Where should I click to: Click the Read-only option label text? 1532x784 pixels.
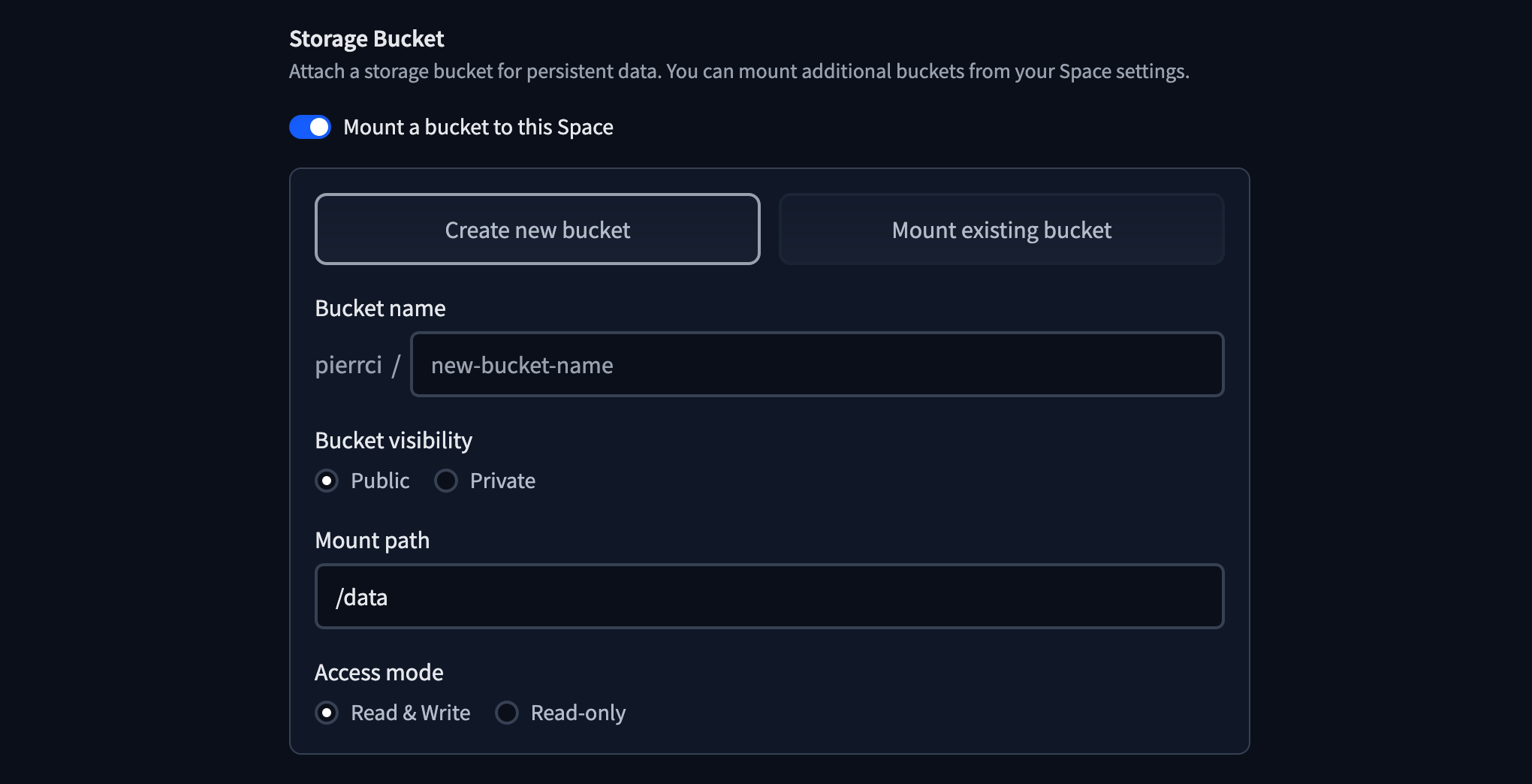tap(578, 713)
